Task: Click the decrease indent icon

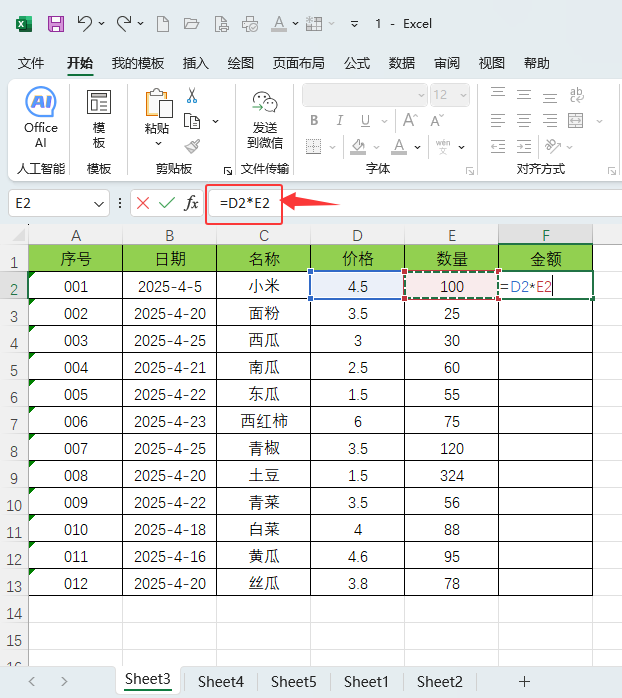Action: (498, 146)
